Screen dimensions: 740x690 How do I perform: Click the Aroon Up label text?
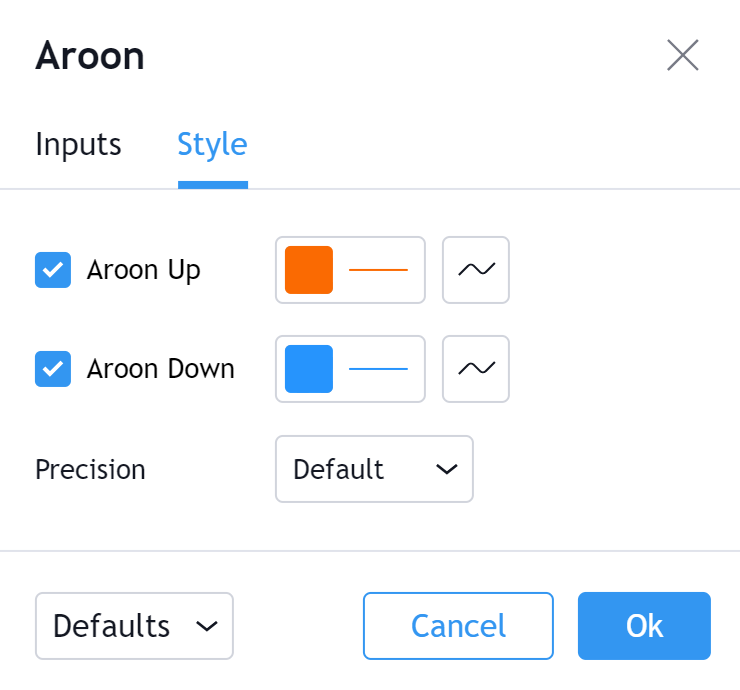[x=143, y=270]
